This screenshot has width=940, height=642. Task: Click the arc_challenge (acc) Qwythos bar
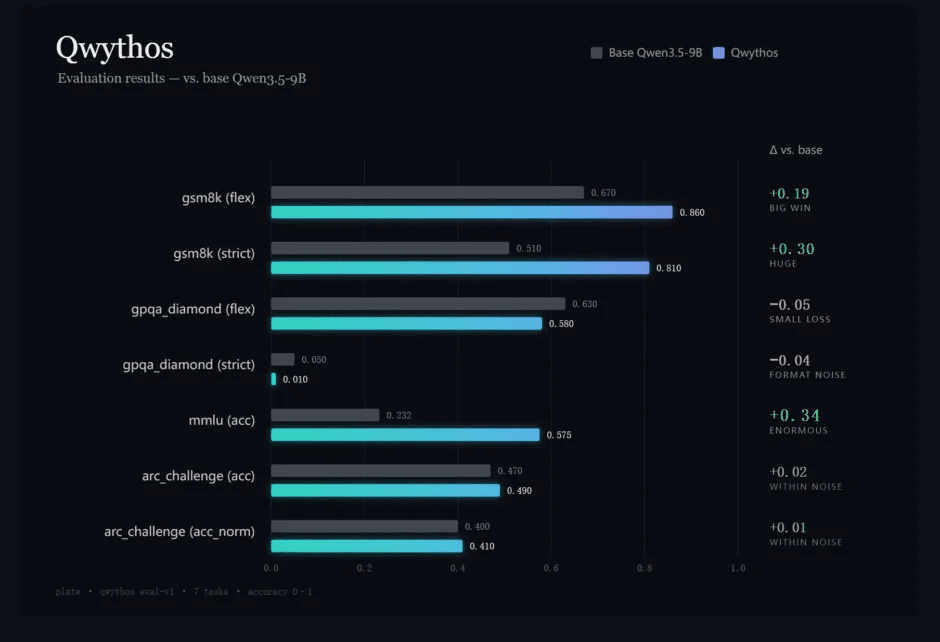pyautogui.click(x=385, y=490)
